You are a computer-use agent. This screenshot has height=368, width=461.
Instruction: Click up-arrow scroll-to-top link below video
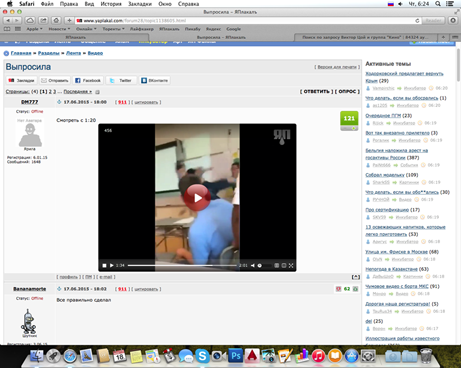[356, 277]
